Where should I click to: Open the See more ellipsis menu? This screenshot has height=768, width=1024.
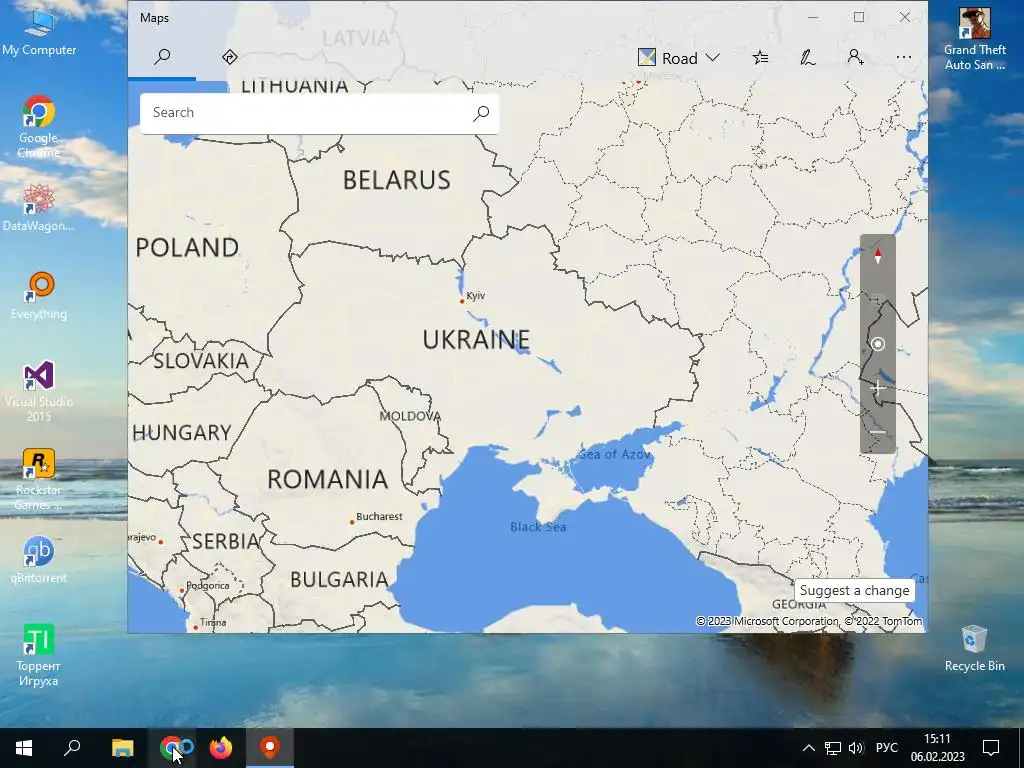click(x=904, y=58)
